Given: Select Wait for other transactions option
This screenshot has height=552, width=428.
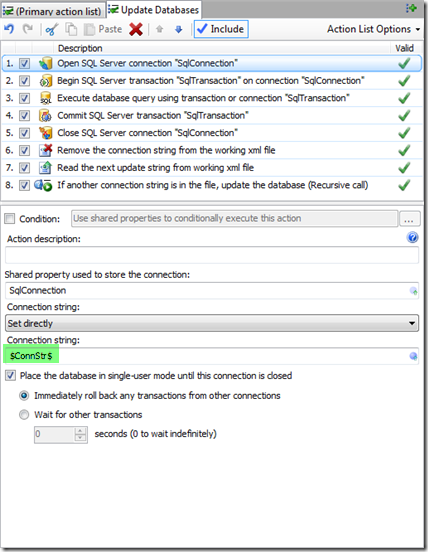Looking at the screenshot, I should [24, 415].
